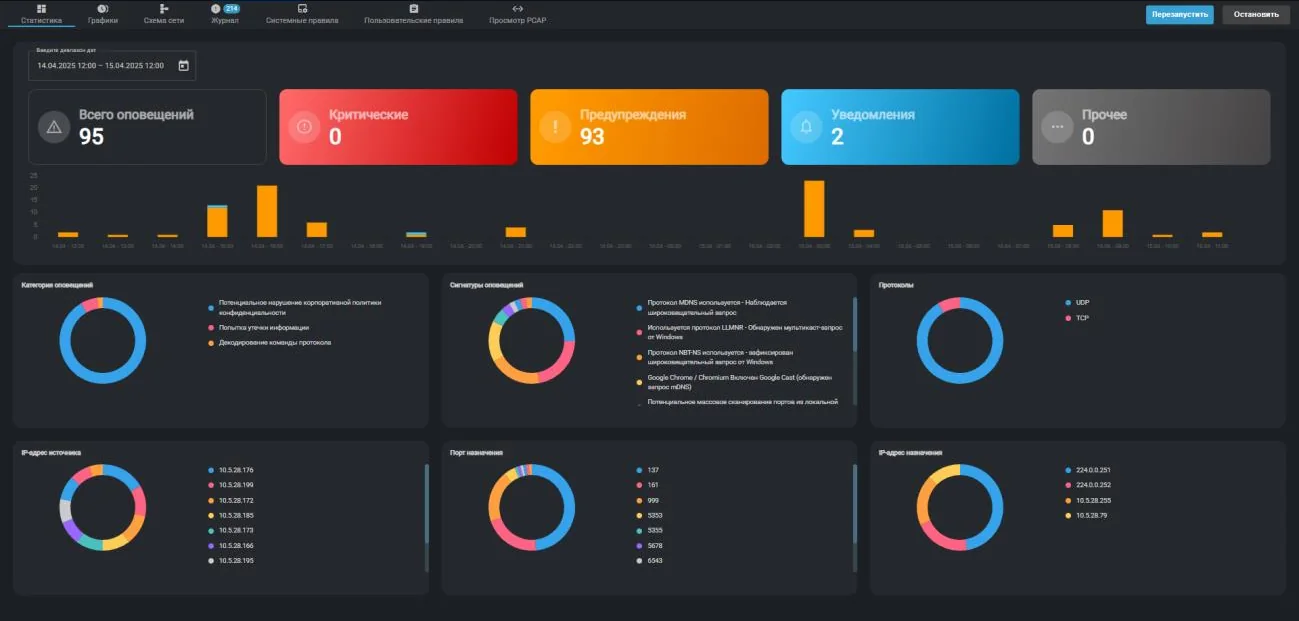The height and width of the screenshot is (621, 1299).
Task: Click the exclamation circle icon on Критические card
Action: tap(304, 127)
